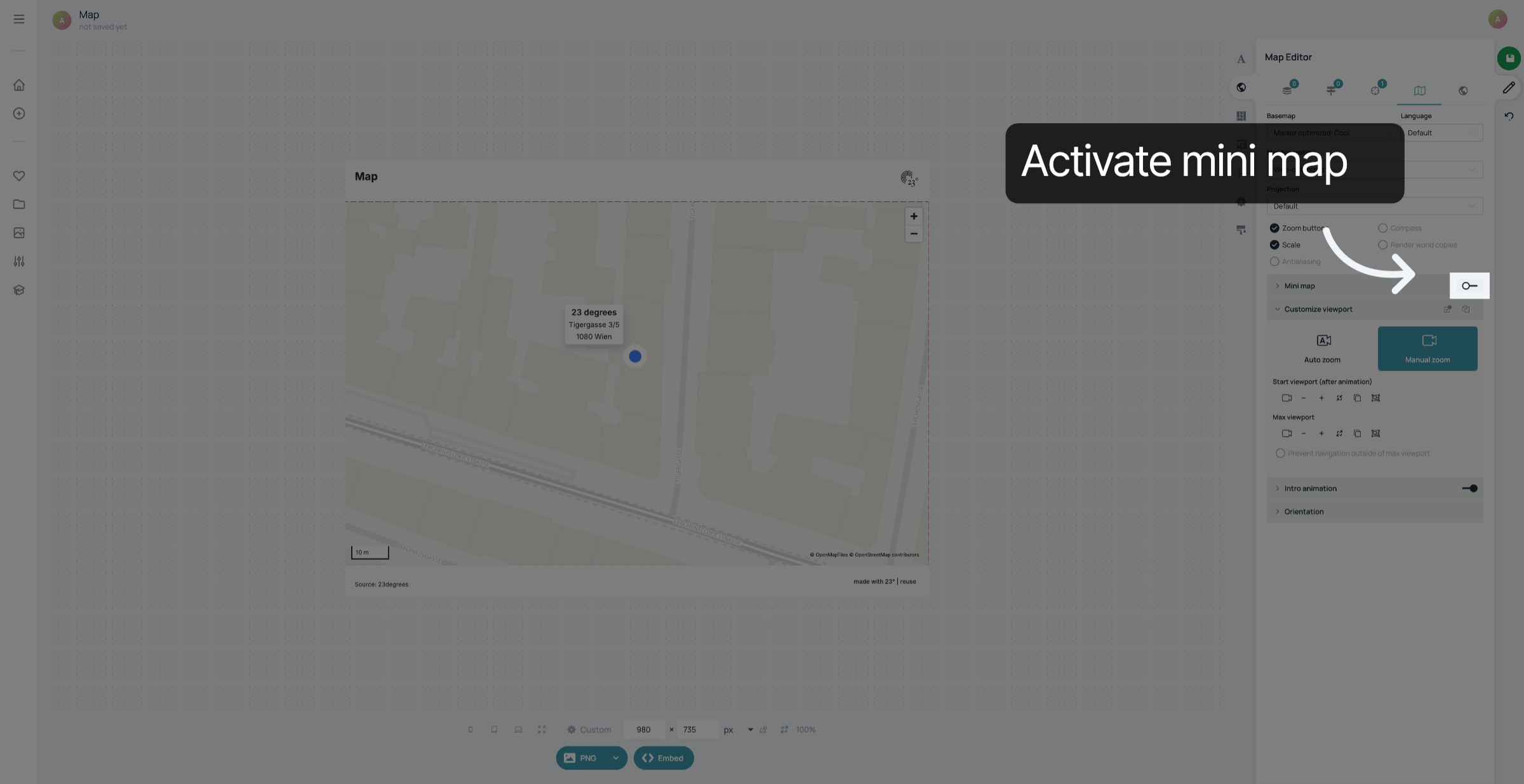Expand the Orientation section
The height and width of the screenshot is (784, 1524).
[x=1278, y=512]
